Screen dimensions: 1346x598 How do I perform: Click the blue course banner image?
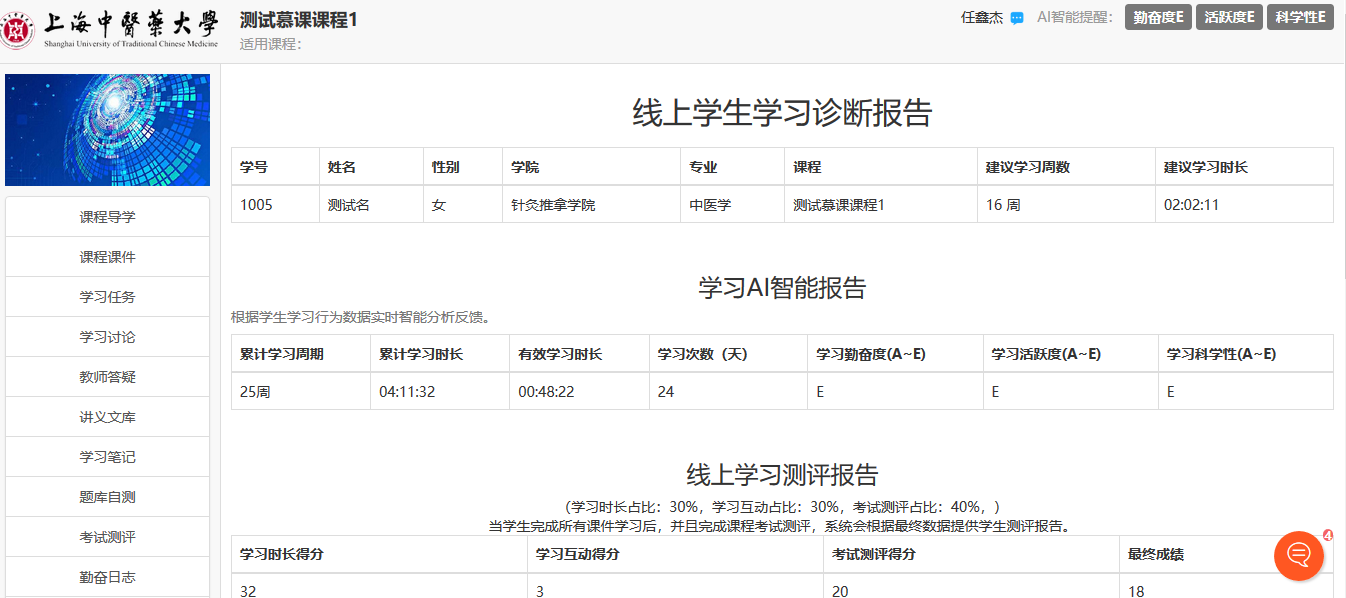tap(108, 129)
